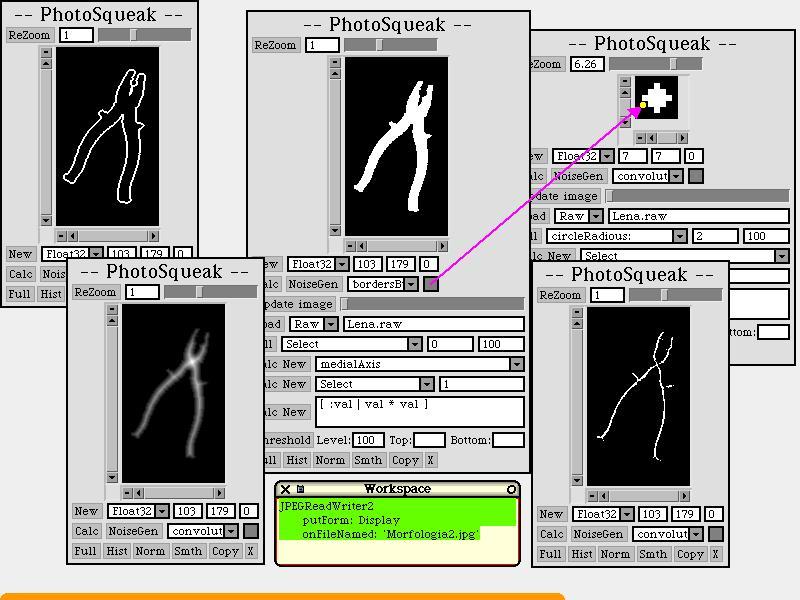This screenshot has height=600, width=800.
Task: Click ReZoom in the bottom-left PhotoSqueak window
Action: [x=95, y=292]
